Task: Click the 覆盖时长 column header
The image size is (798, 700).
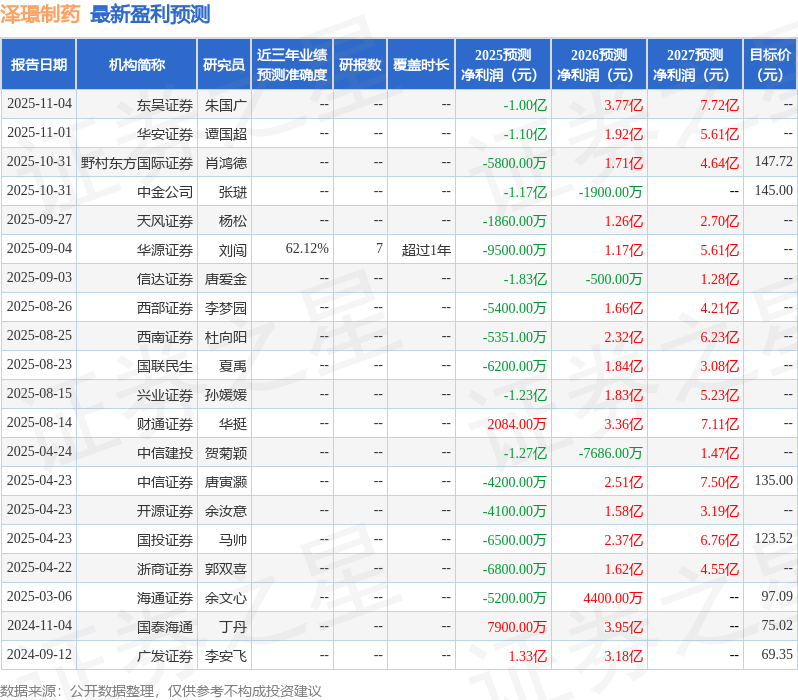Action: [x=421, y=65]
